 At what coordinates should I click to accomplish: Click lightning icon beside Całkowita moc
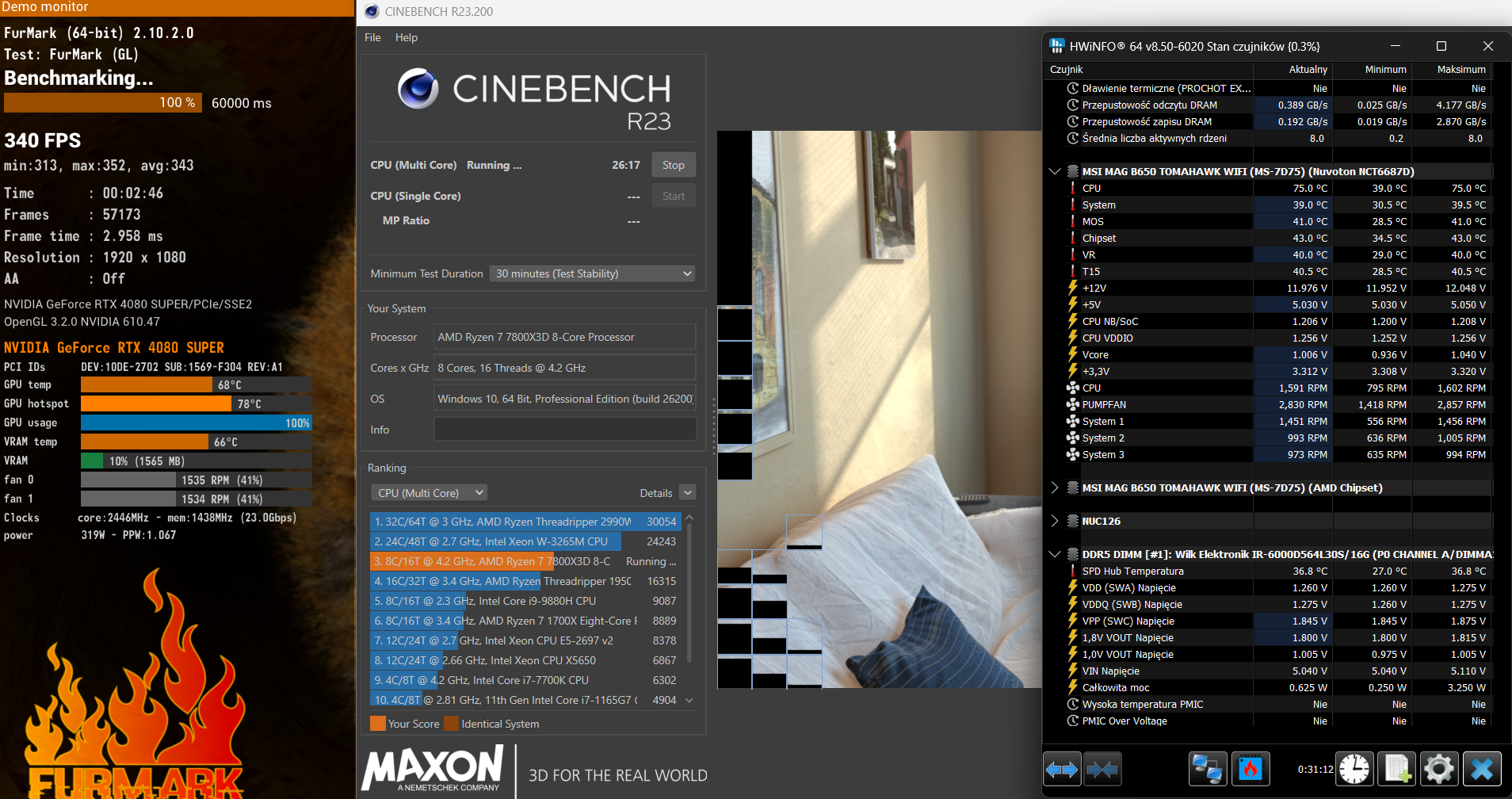[x=1073, y=687]
